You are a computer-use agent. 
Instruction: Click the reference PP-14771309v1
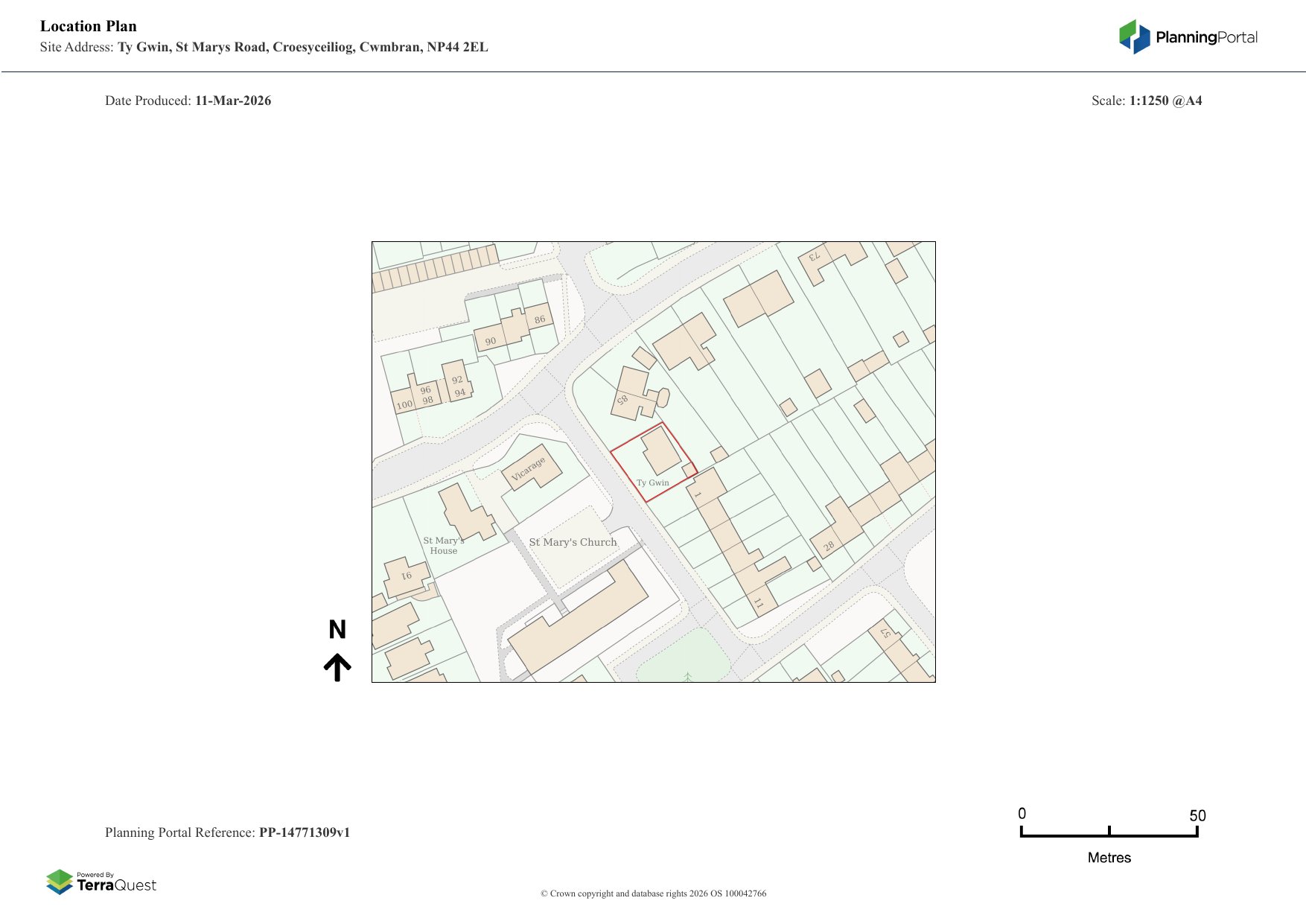tap(304, 832)
